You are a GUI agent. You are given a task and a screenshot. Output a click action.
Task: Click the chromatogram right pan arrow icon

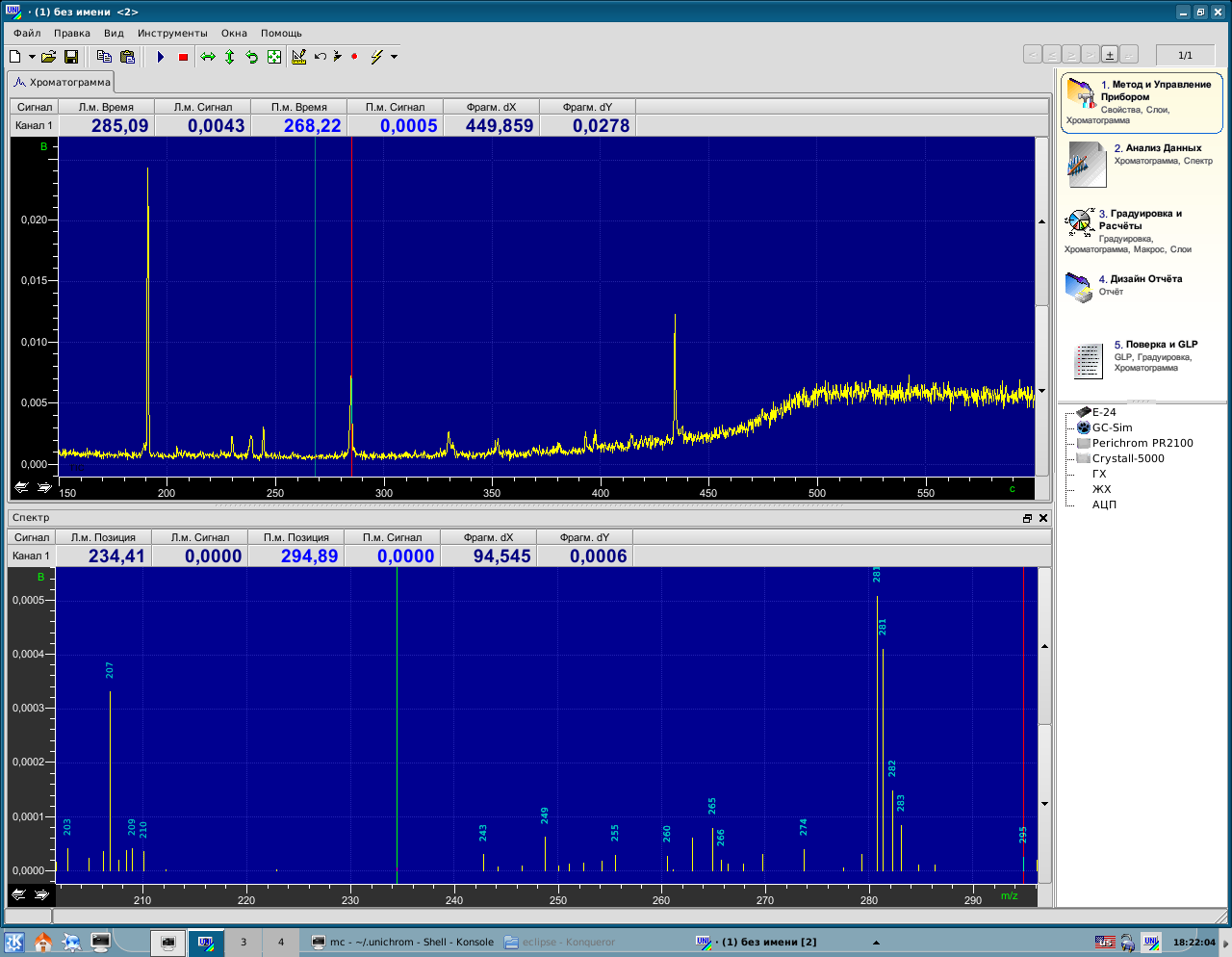44,488
